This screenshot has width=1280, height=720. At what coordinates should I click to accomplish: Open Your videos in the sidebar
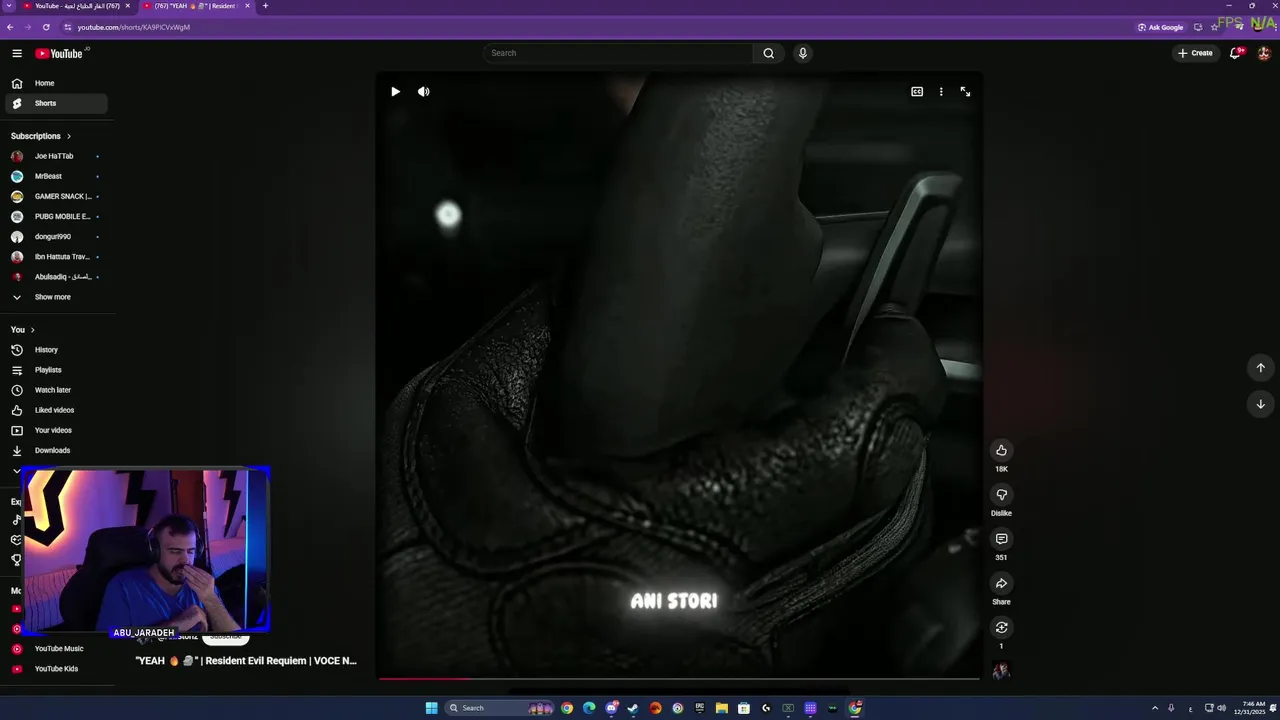click(56, 430)
